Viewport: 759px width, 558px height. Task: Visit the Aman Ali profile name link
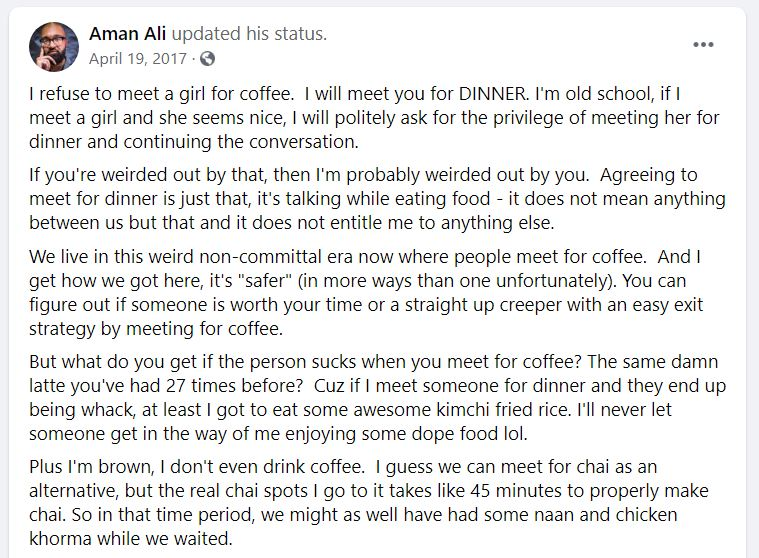(127, 34)
